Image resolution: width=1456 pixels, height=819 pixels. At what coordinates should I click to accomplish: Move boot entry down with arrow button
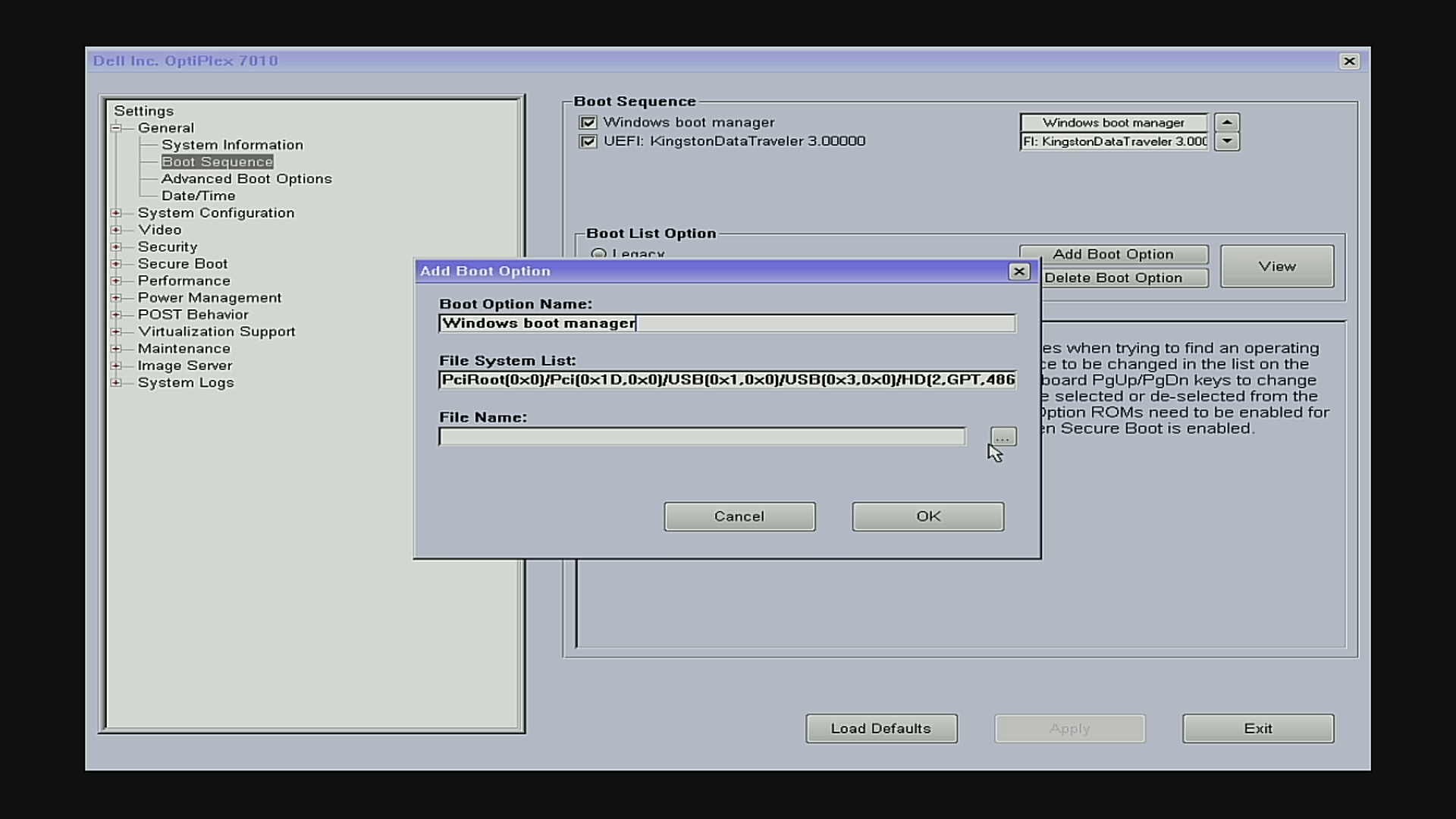(x=1227, y=142)
